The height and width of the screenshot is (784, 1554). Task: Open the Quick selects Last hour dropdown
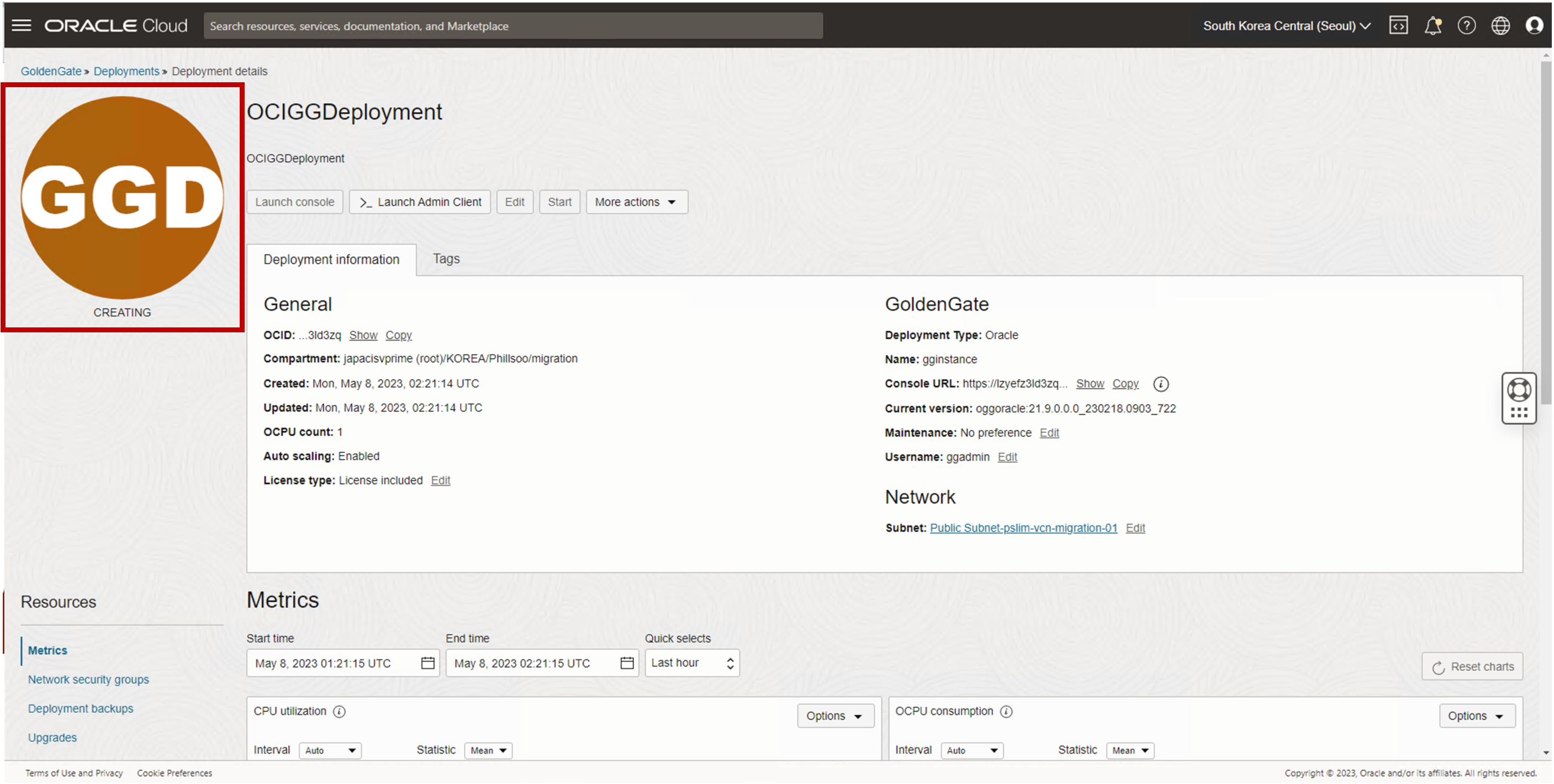(692, 663)
